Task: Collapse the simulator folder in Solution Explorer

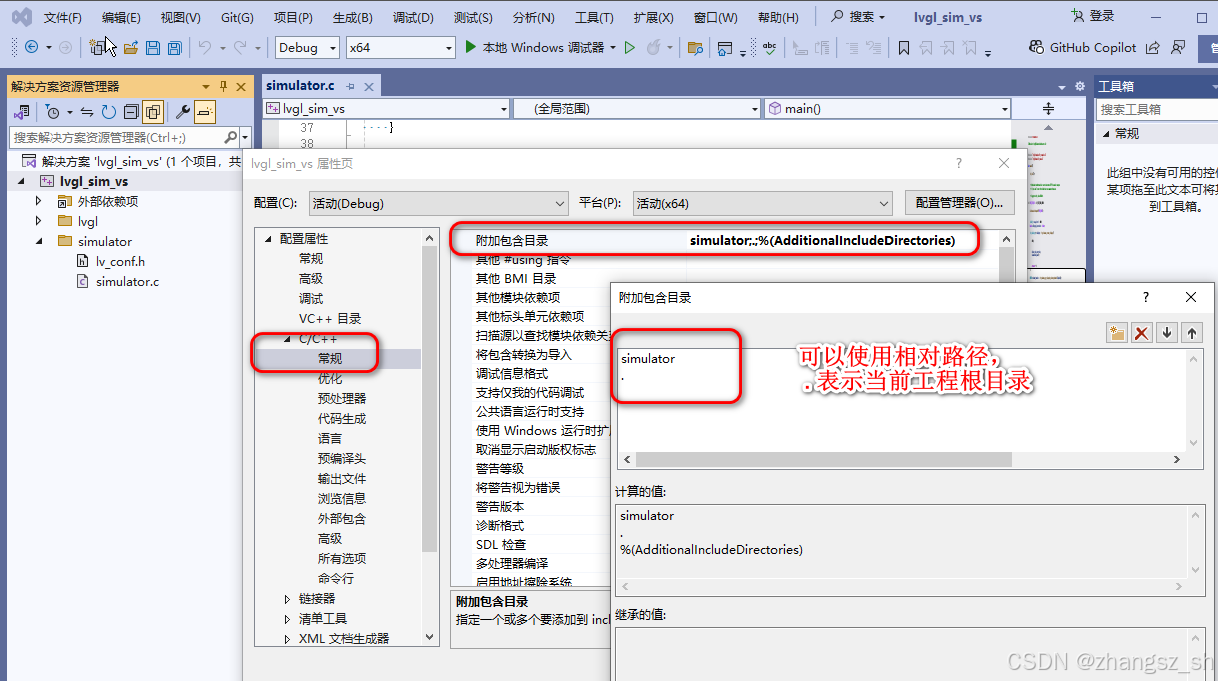Action: [x=39, y=241]
